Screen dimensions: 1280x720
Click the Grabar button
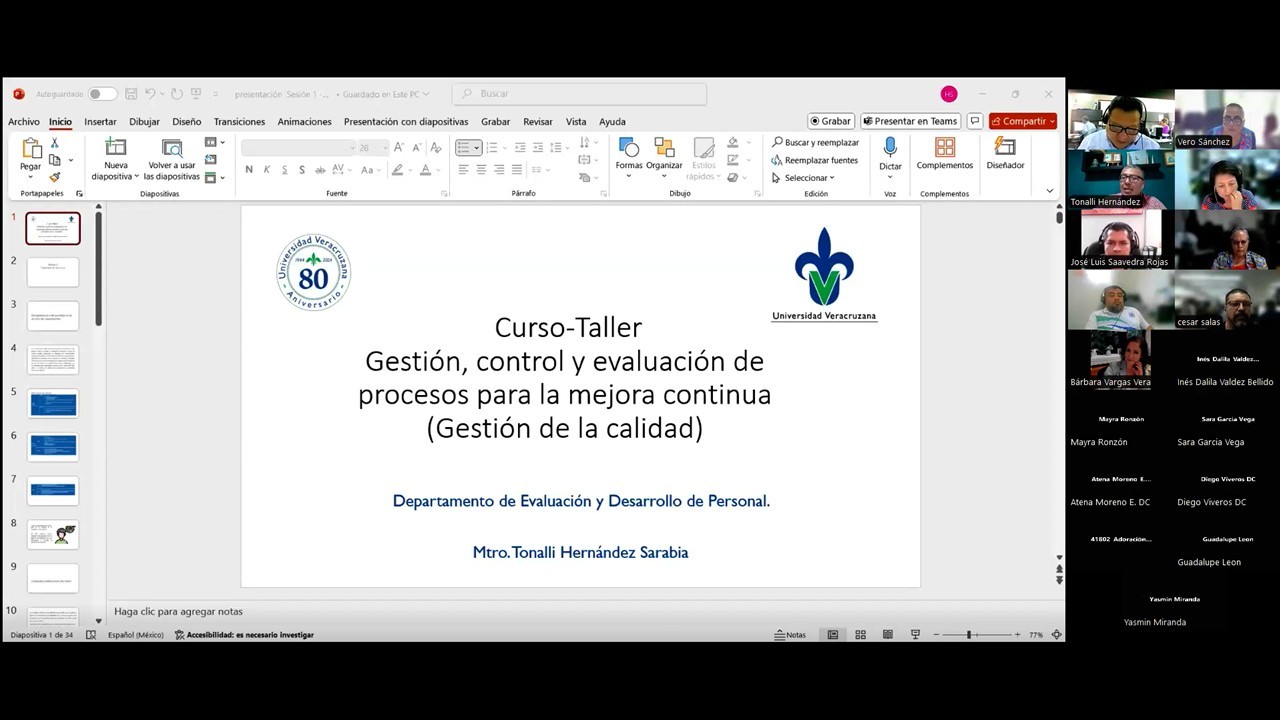click(830, 120)
